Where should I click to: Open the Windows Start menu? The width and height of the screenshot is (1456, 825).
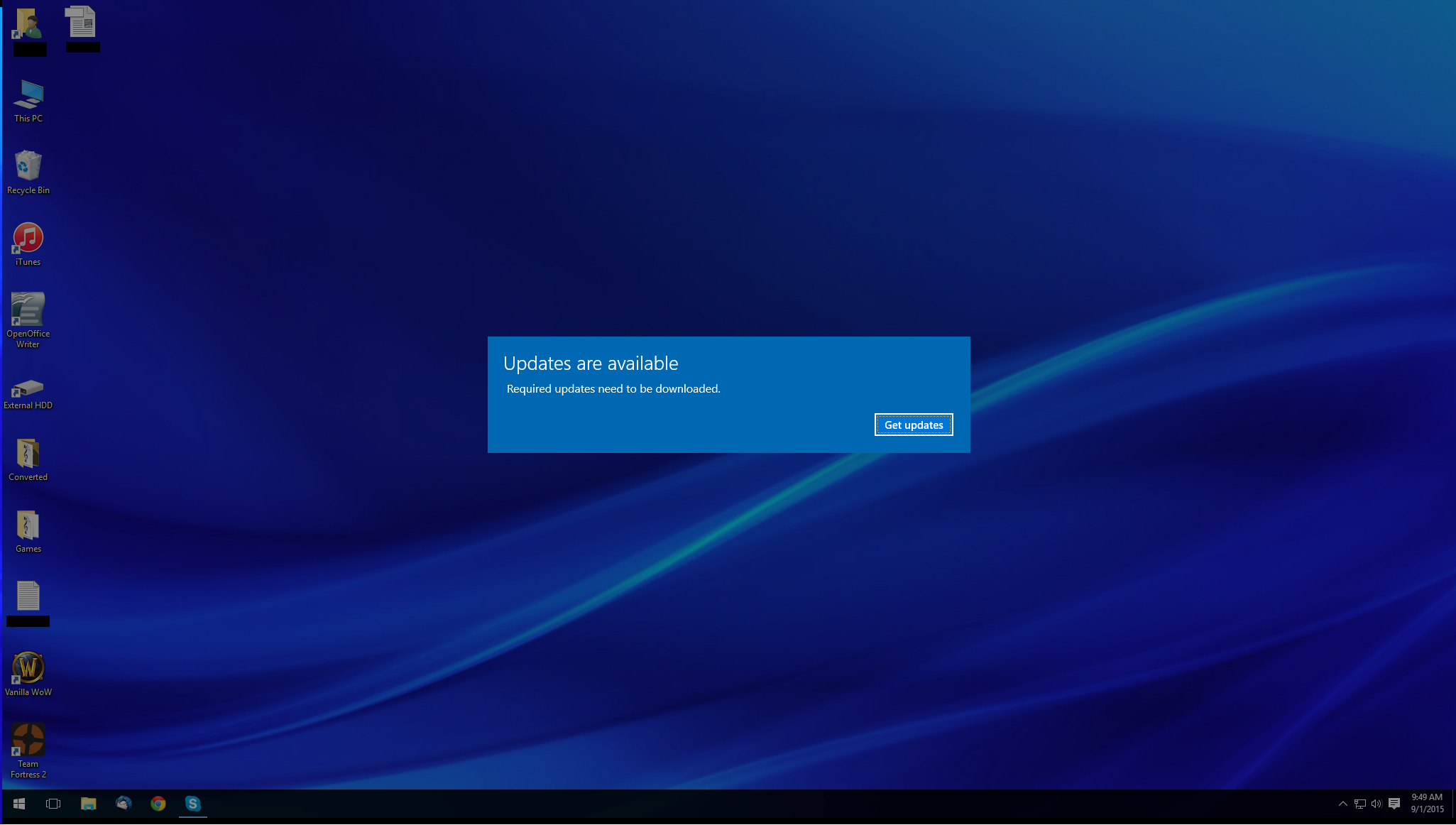pos(19,803)
